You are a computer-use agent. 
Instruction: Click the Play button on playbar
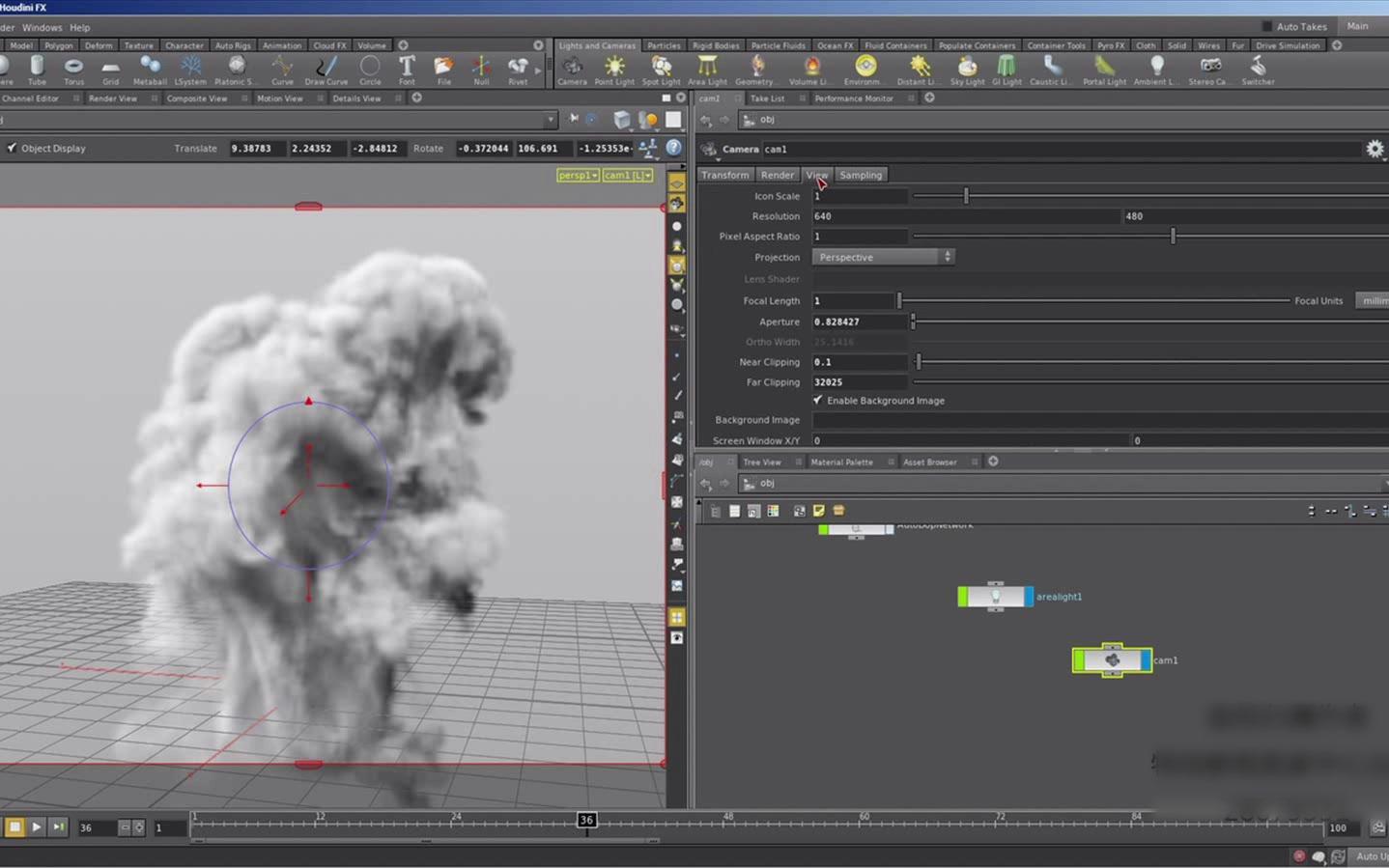[37, 826]
